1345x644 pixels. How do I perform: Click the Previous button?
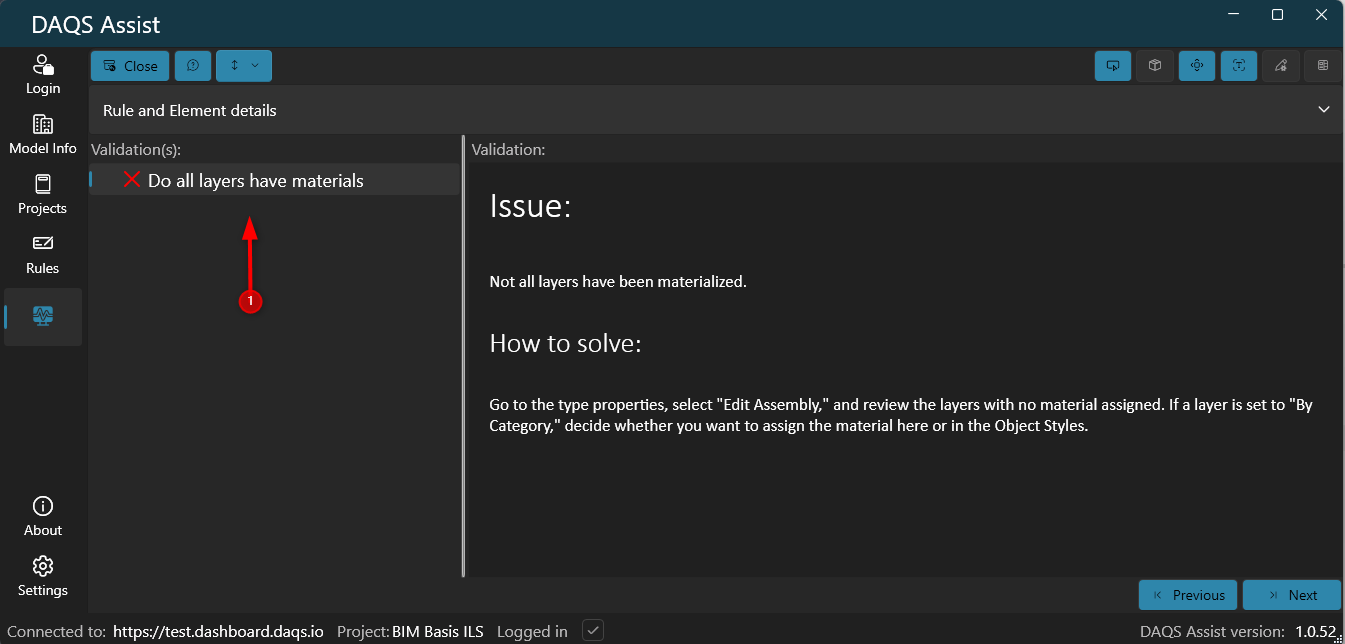click(1187, 594)
